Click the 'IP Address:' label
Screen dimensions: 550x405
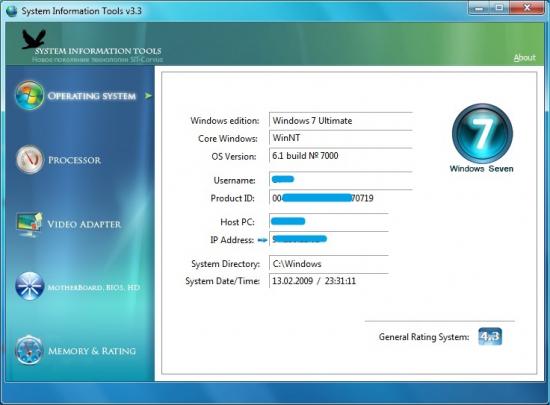(232, 240)
